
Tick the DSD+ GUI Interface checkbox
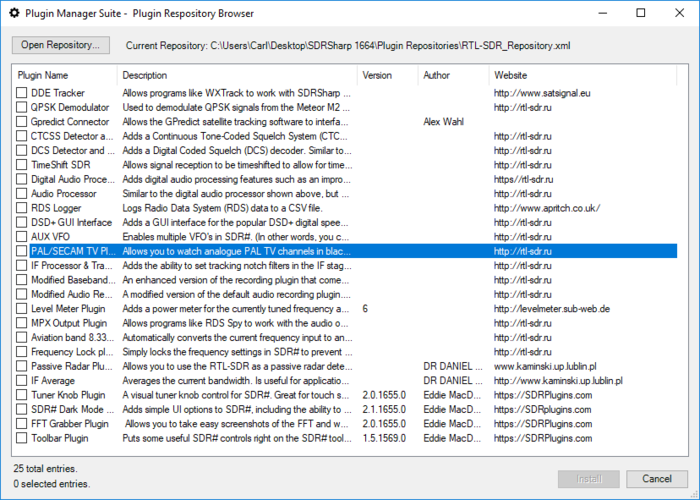[21, 222]
